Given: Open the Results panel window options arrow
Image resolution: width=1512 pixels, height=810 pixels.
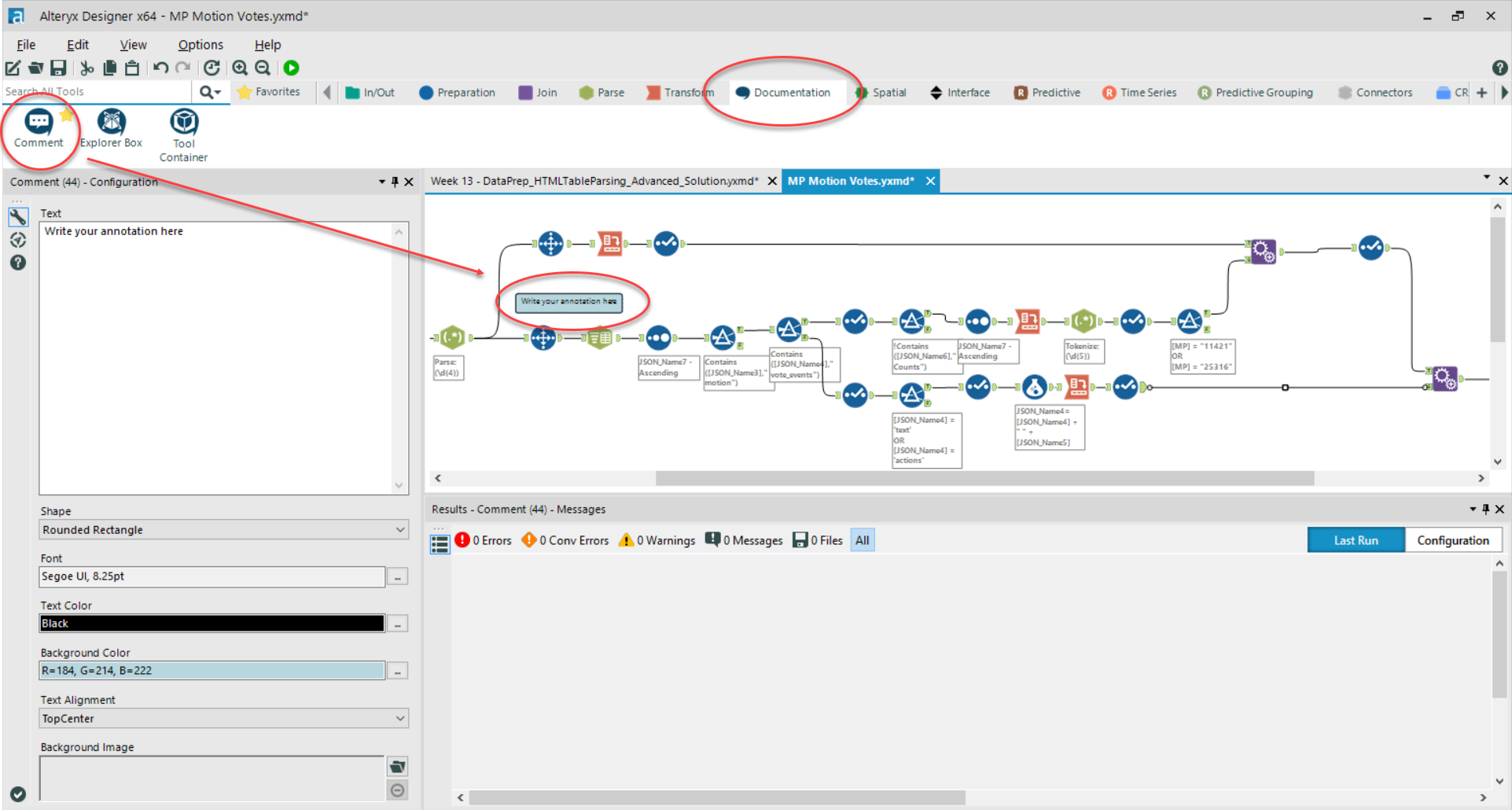Looking at the screenshot, I should pos(1473,509).
